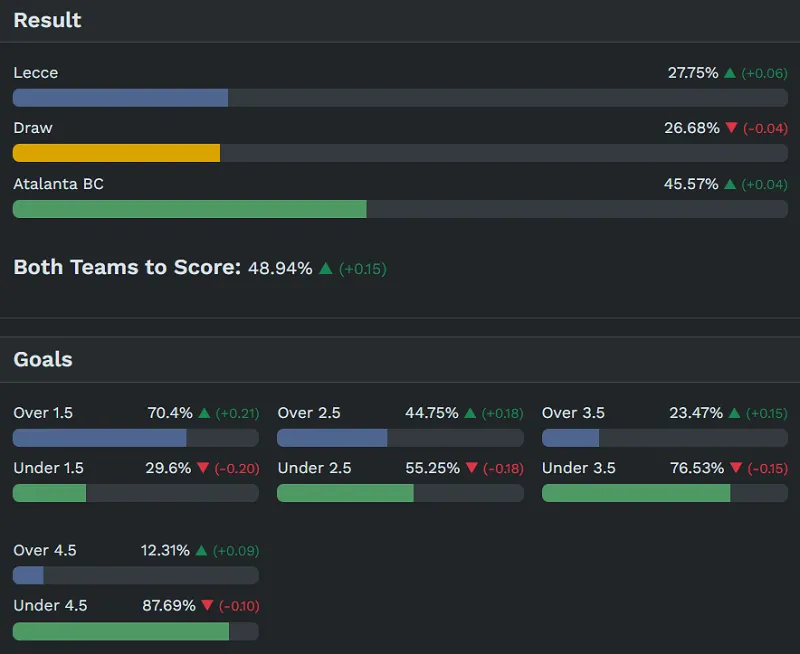
Task: Click the red down arrow for Under 2.5
Action: click(x=472, y=468)
